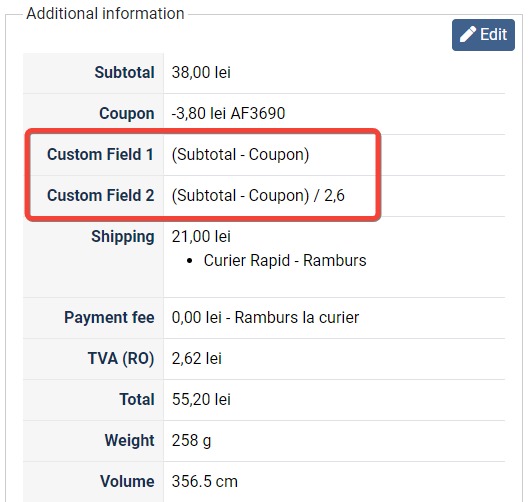Click the Shipping row label

tap(123, 236)
